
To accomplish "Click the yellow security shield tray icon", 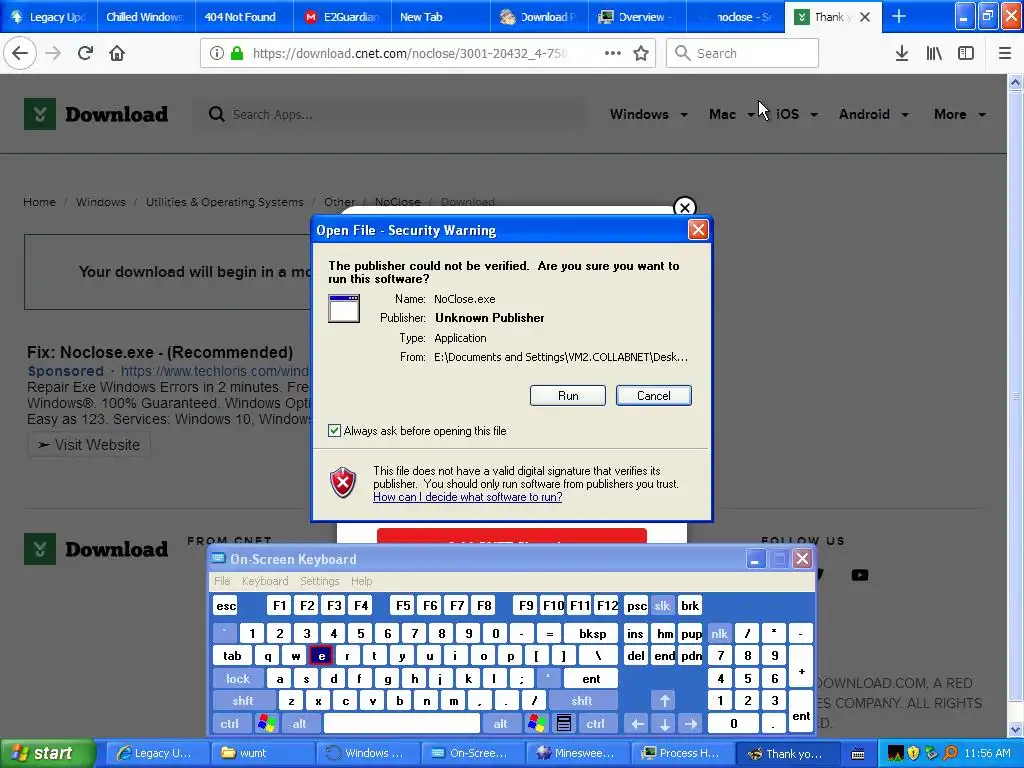I will point(913,754).
